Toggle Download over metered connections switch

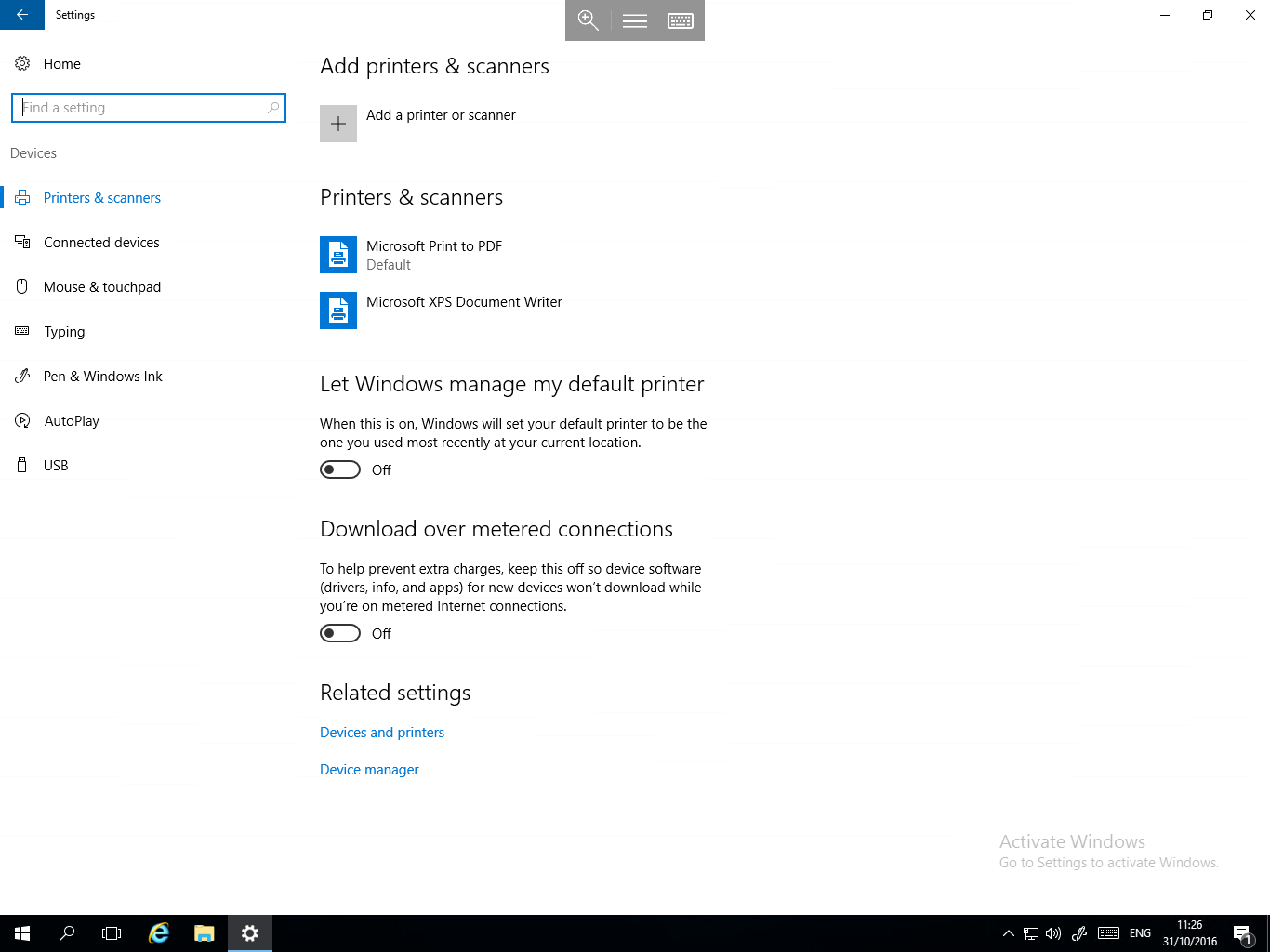tap(340, 633)
